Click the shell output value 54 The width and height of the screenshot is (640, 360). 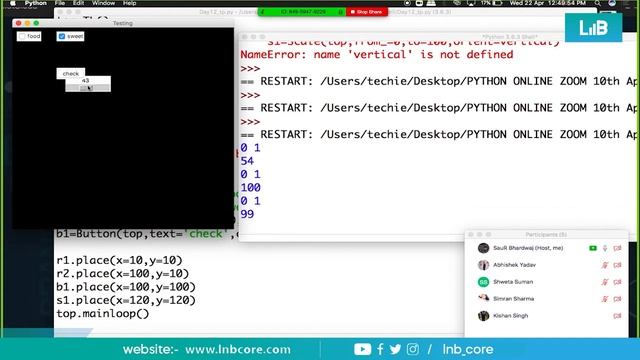247,161
